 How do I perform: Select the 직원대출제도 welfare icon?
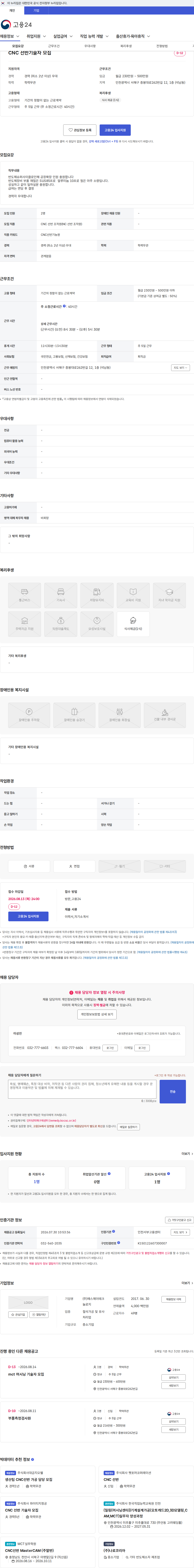(x=60, y=624)
